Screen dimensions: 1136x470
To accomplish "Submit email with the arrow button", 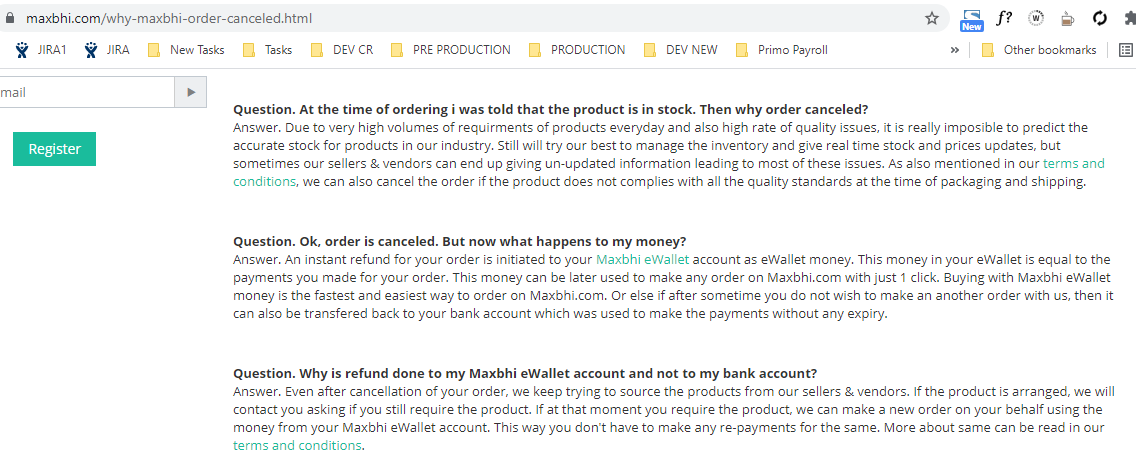I will (x=190, y=92).
